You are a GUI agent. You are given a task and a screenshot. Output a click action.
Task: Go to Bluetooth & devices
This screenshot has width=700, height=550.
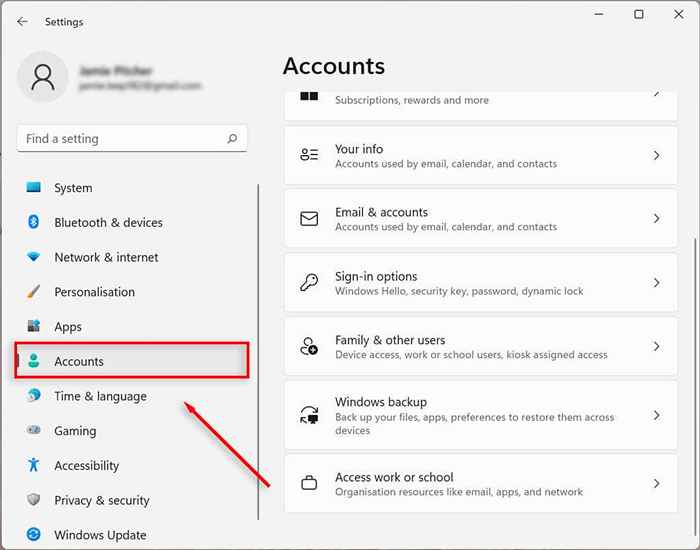point(132,222)
